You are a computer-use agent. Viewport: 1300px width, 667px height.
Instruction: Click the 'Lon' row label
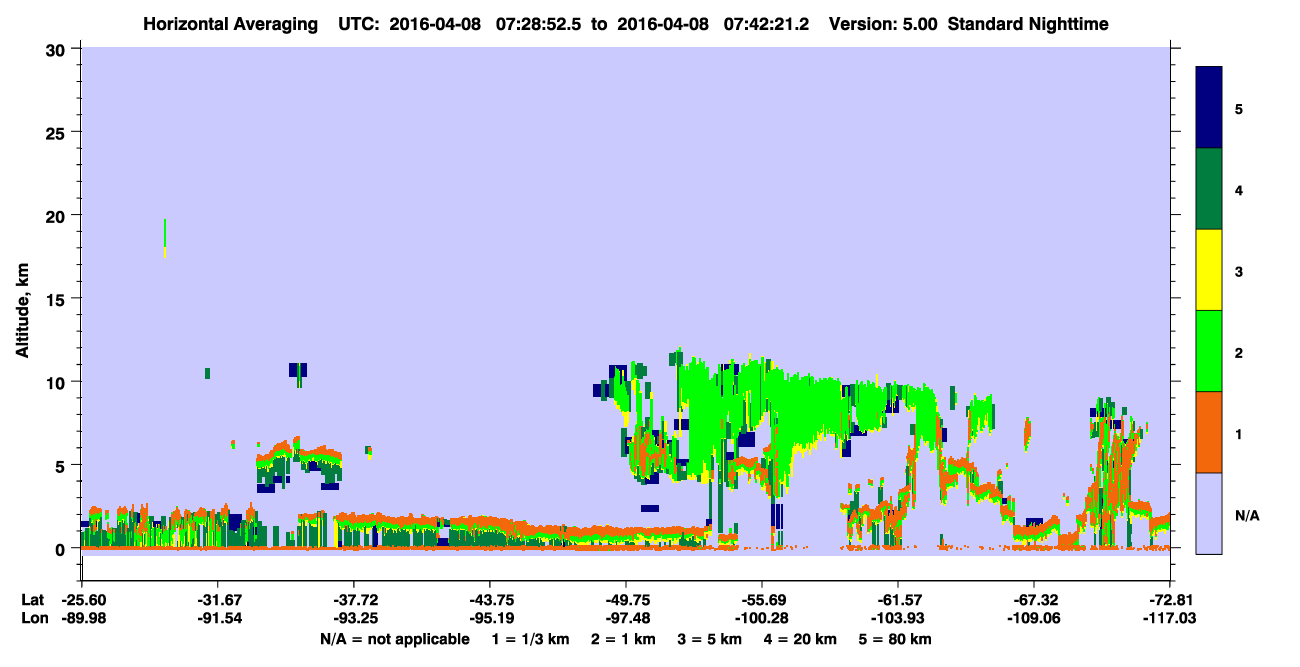(33, 619)
